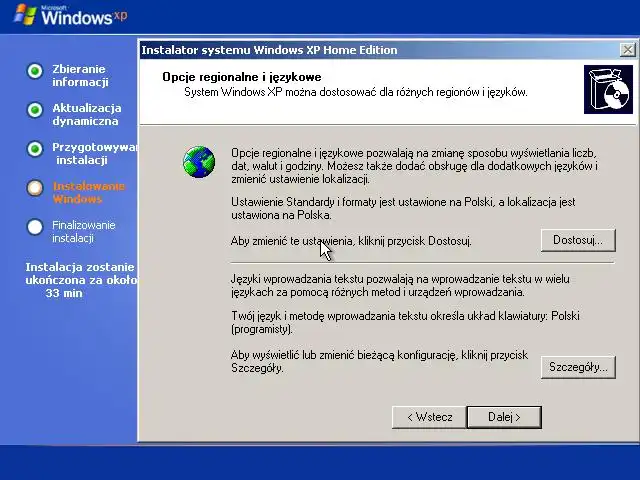Click the "Instalowanie Windows" orange label
The height and width of the screenshot is (480, 640).
[89, 193]
